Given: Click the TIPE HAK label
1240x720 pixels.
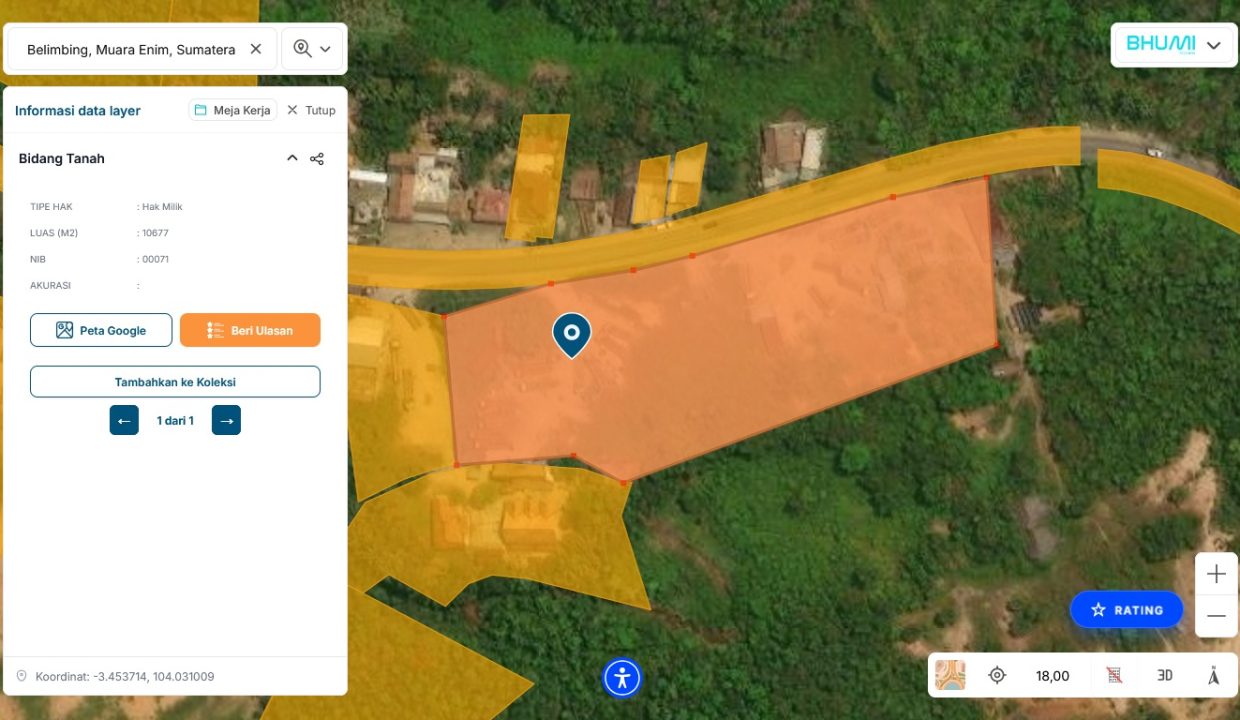Looking at the screenshot, I should [x=51, y=207].
